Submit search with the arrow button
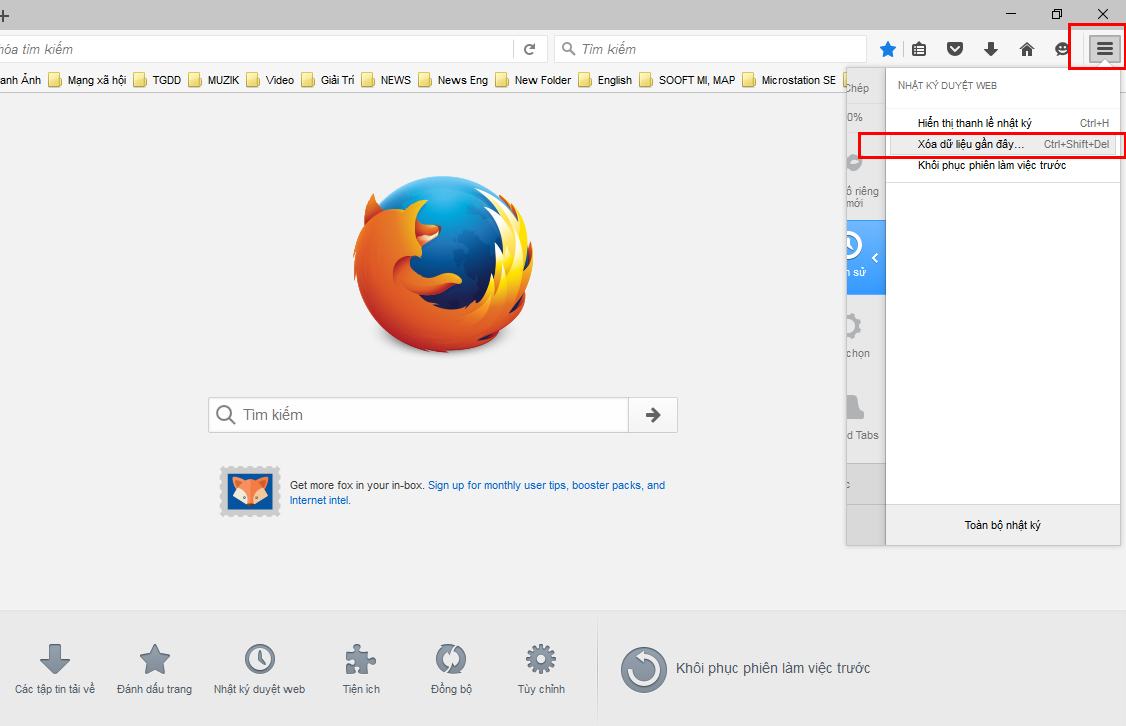 tap(653, 415)
